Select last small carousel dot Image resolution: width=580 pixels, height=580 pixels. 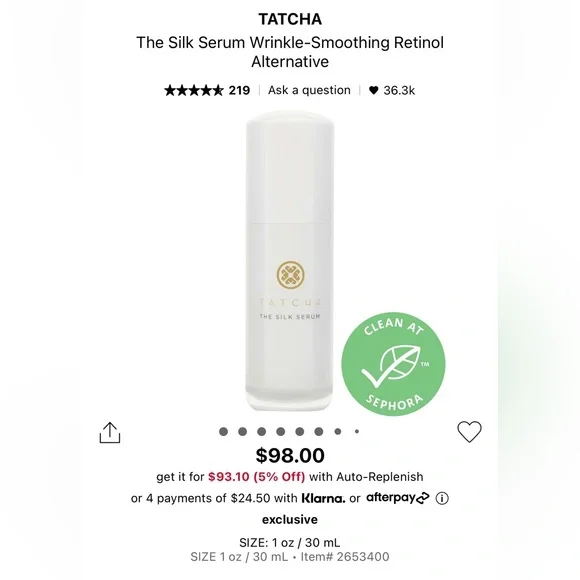click(357, 431)
